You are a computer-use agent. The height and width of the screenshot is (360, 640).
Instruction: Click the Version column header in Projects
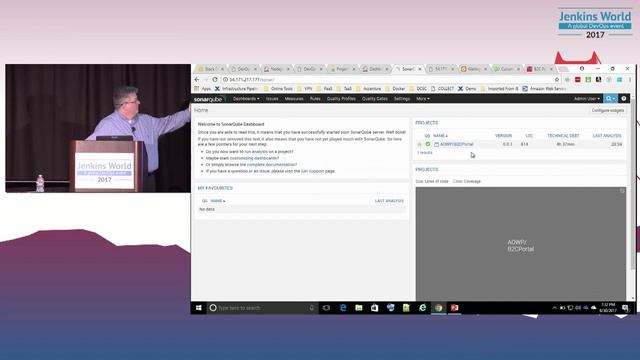tap(503, 136)
